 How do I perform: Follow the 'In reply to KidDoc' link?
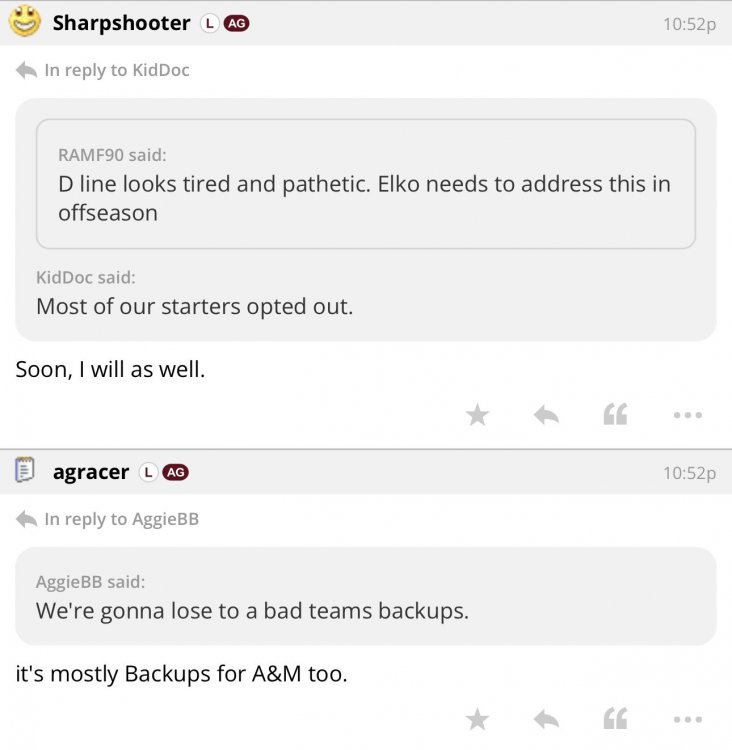(116, 70)
